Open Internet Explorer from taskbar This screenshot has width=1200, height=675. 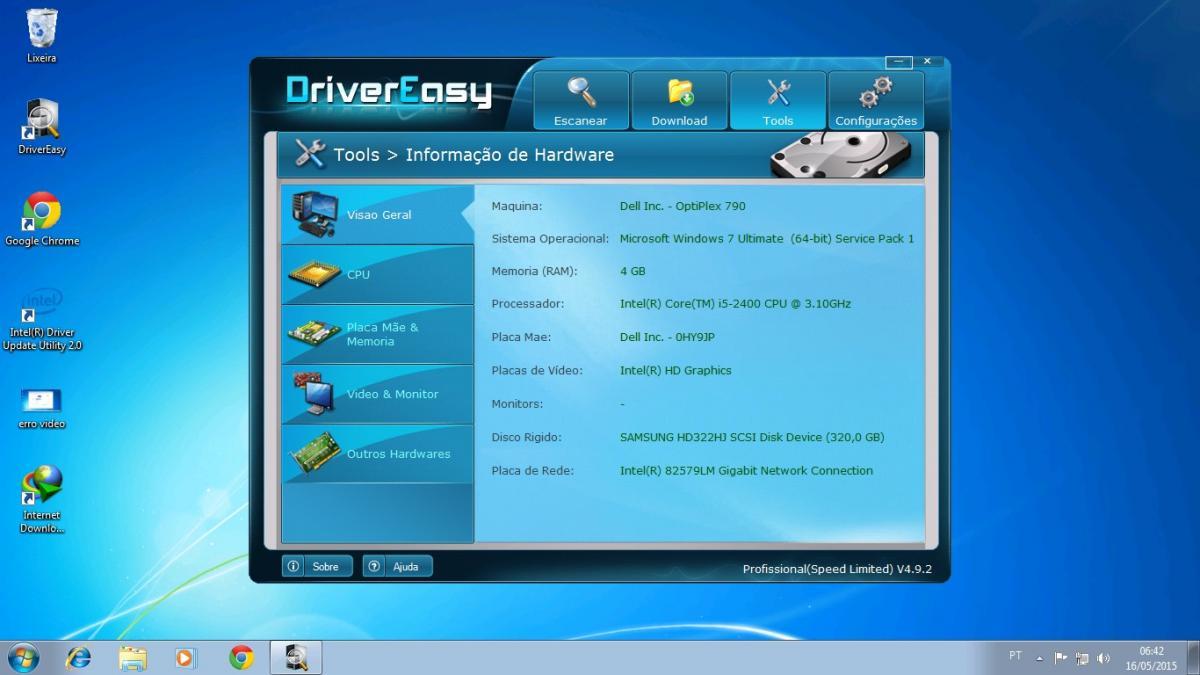[x=79, y=657]
